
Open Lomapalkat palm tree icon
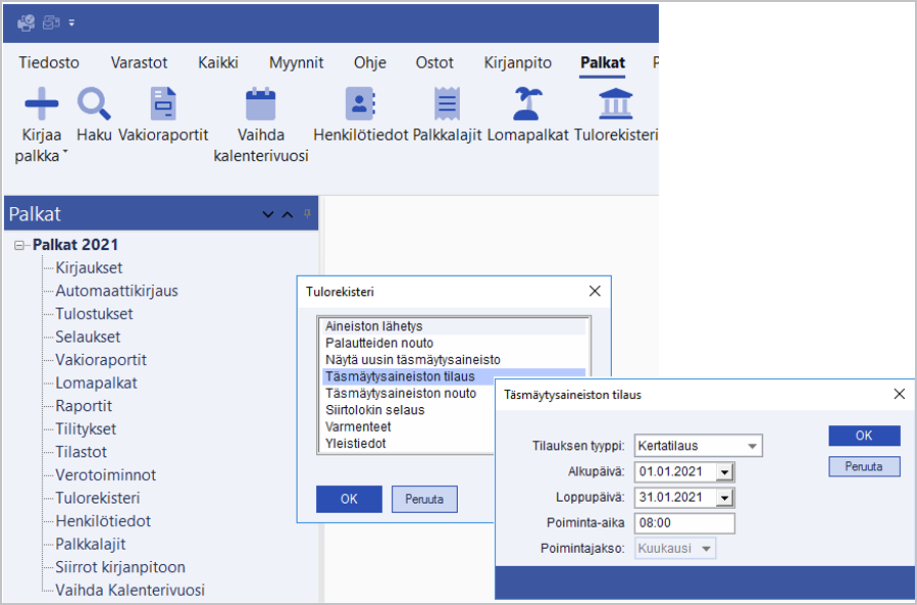click(527, 103)
